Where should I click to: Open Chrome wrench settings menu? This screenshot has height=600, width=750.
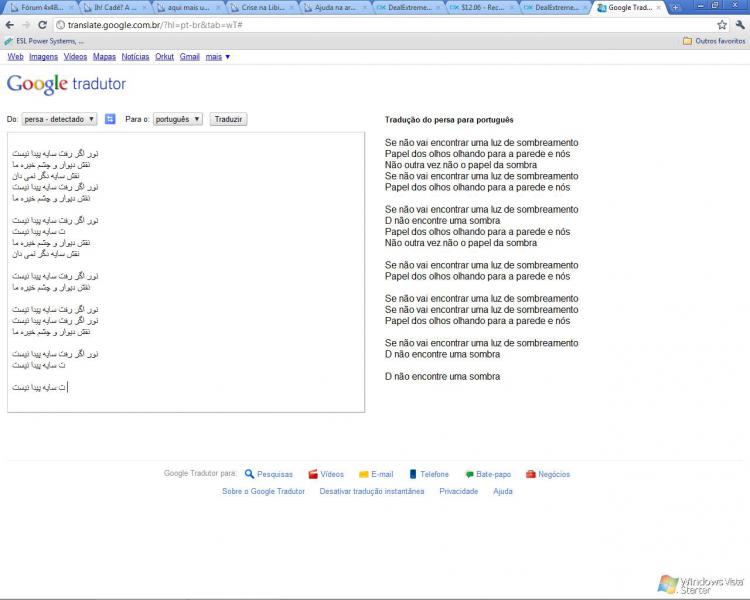tap(740, 25)
